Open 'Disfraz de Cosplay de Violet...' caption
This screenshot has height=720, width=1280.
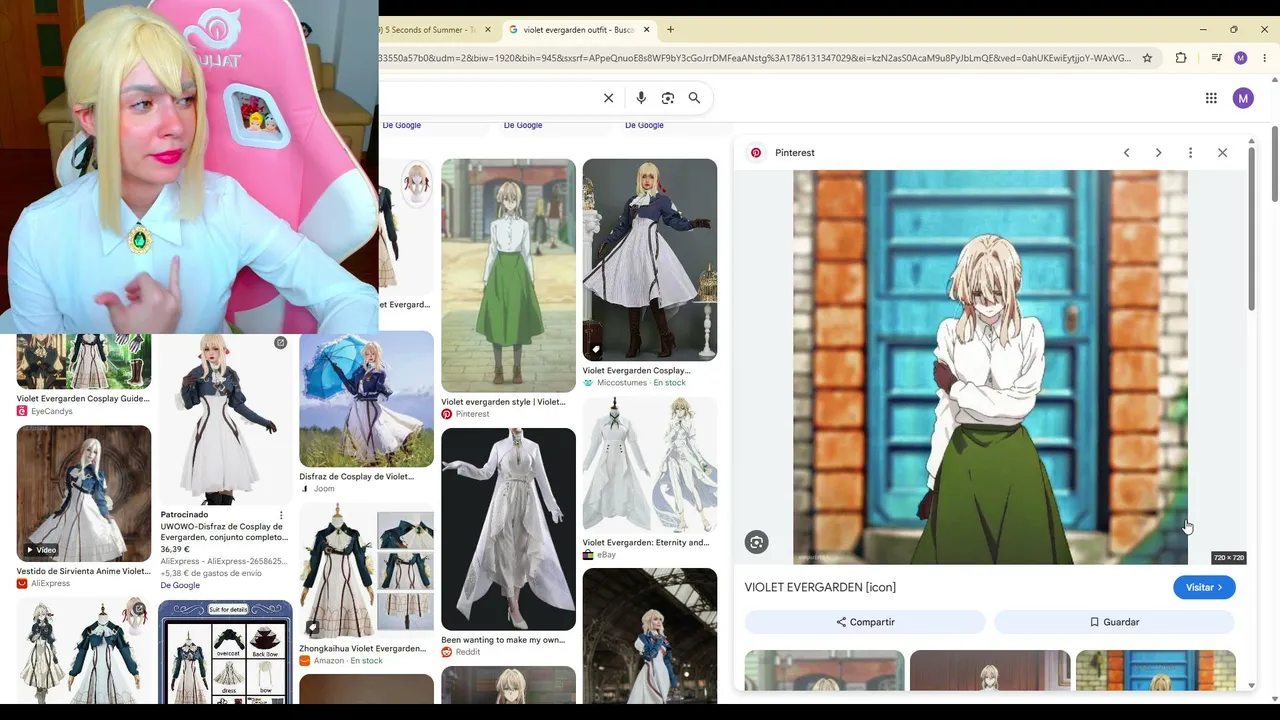(x=356, y=476)
